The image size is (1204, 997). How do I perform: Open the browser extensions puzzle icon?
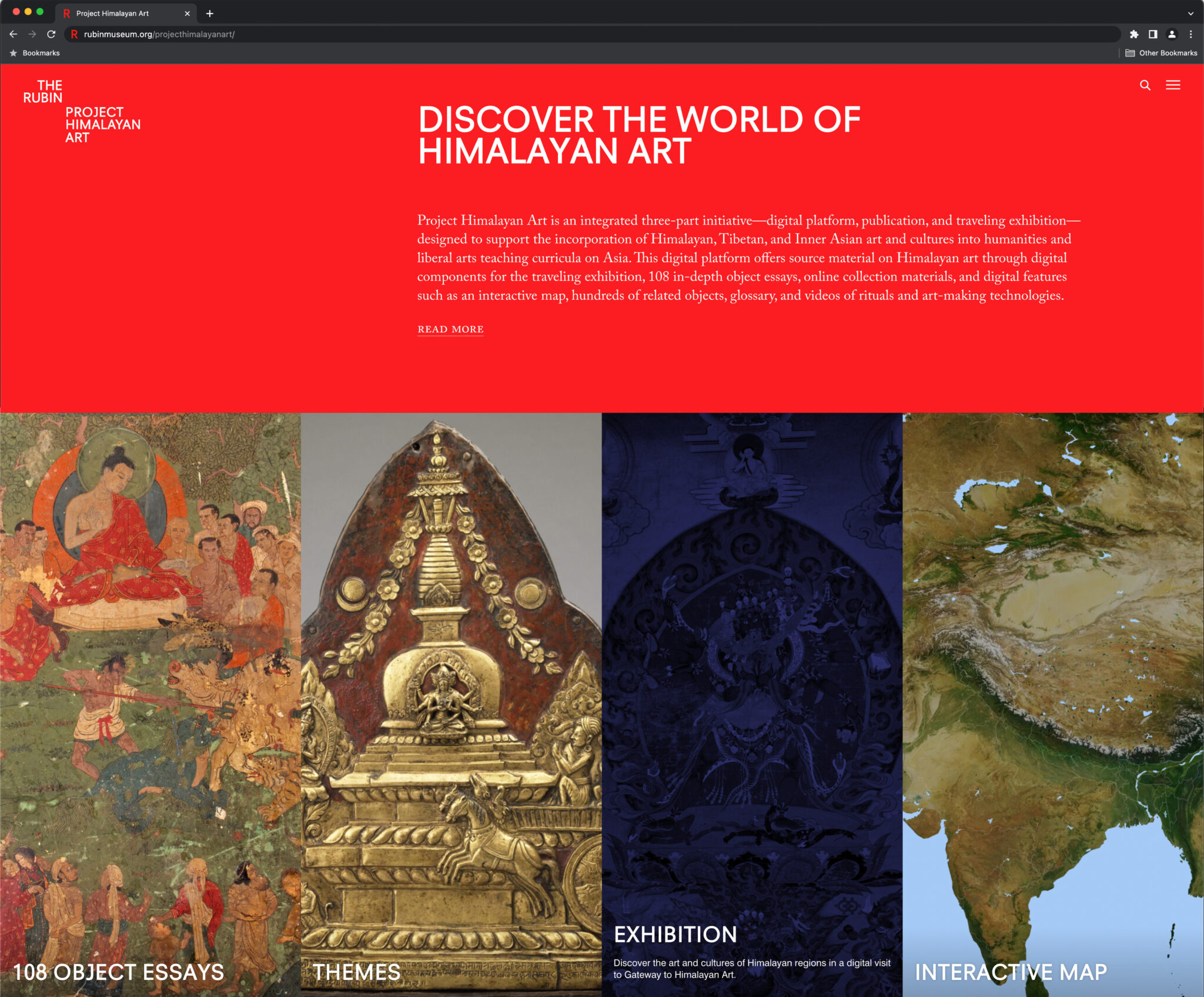1135,34
